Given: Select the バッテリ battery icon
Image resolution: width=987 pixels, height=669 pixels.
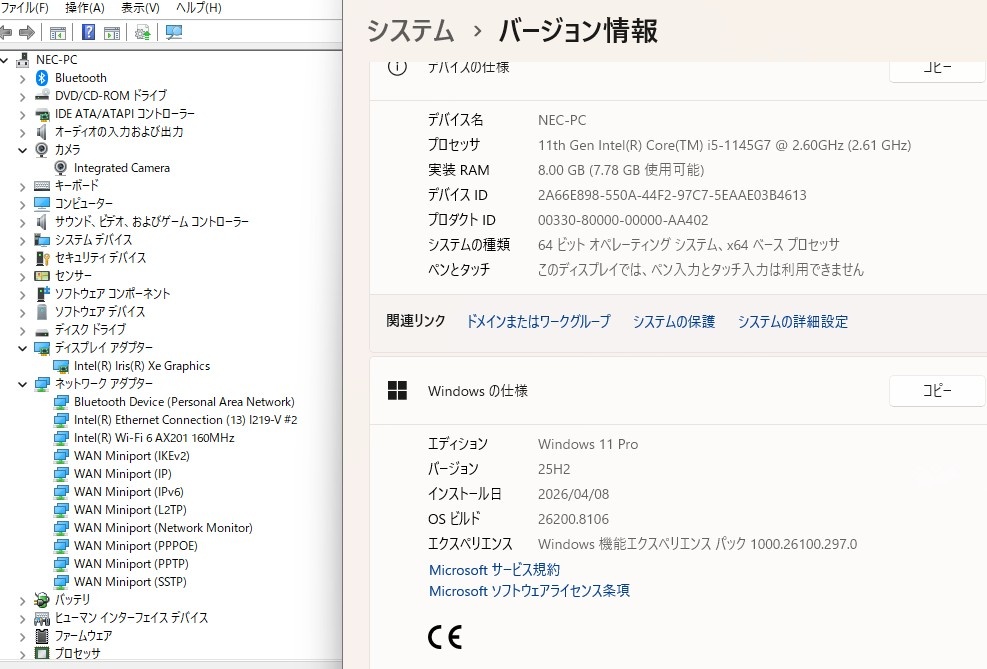Looking at the screenshot, I should pos(42,600).
